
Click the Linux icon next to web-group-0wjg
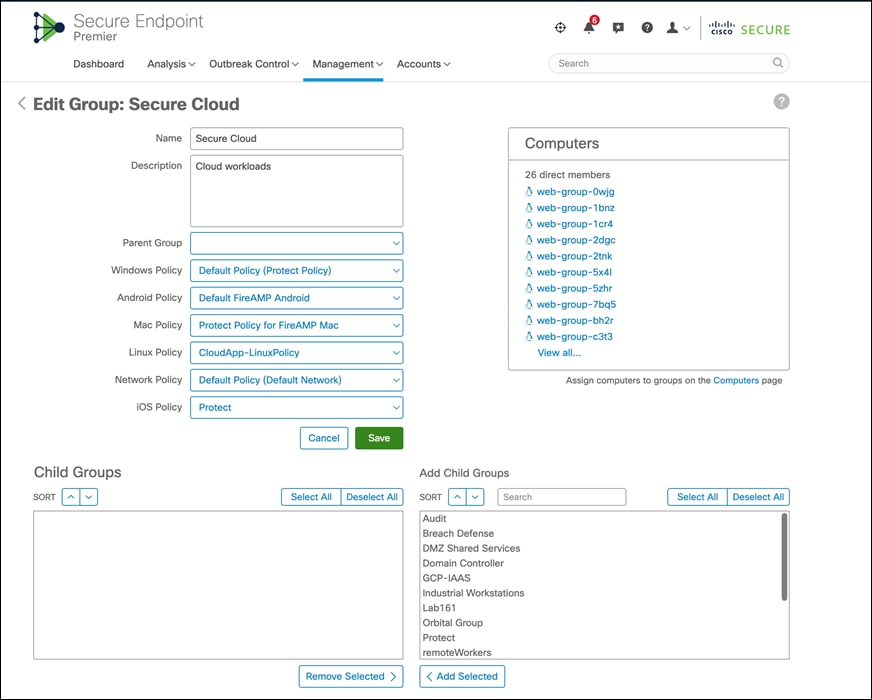[x=529, y=192]
